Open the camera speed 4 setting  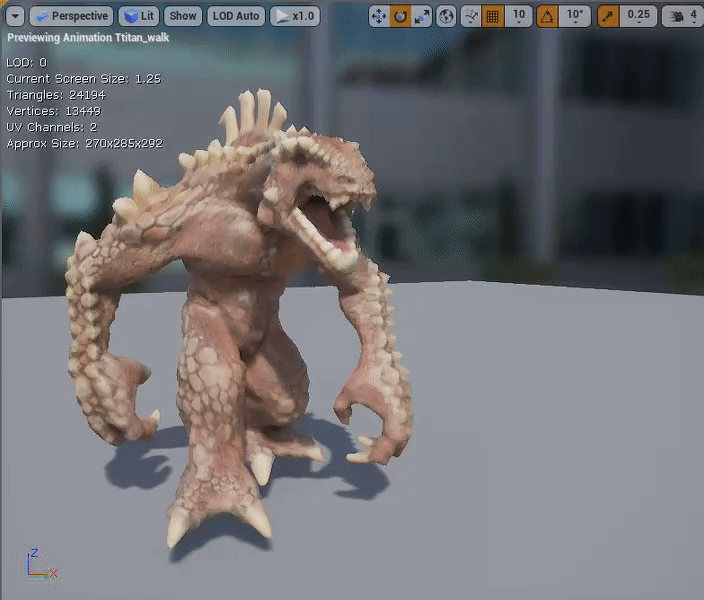click(683, 17)
